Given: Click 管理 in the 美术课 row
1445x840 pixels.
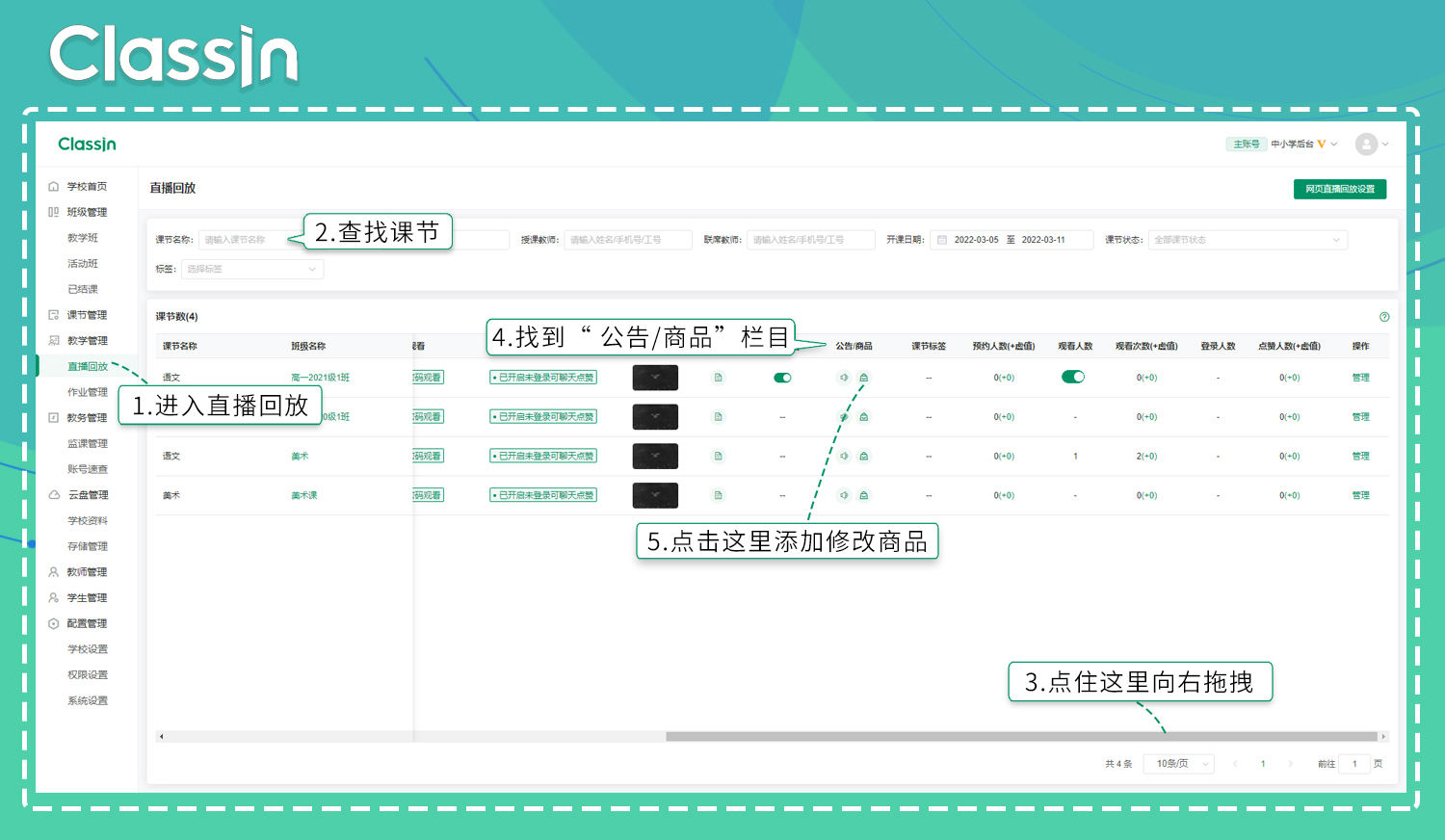Looking at the screenshot, I should pos(1360,495).
